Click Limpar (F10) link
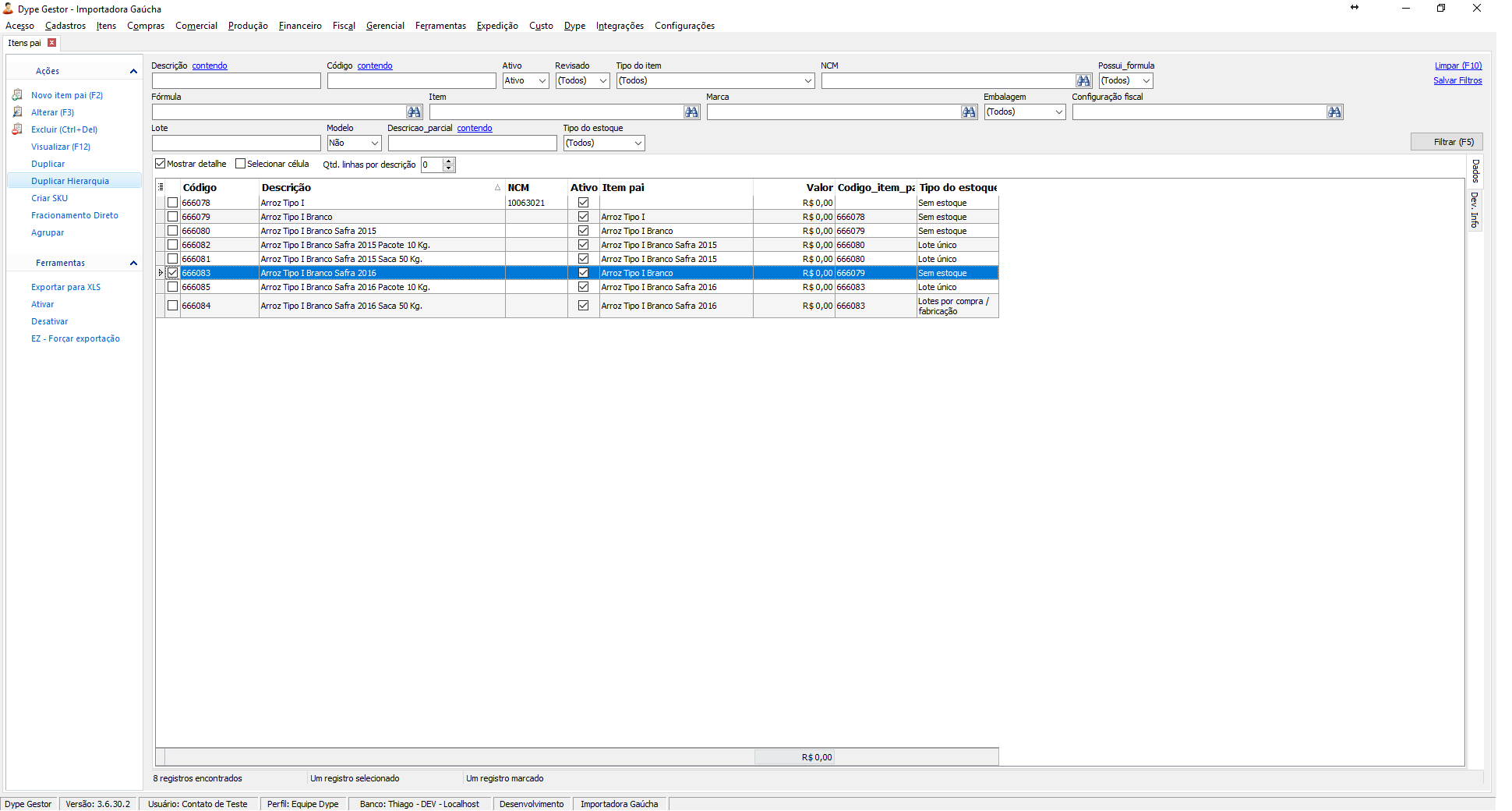The image size is (1512, 811). [1458, 66]
